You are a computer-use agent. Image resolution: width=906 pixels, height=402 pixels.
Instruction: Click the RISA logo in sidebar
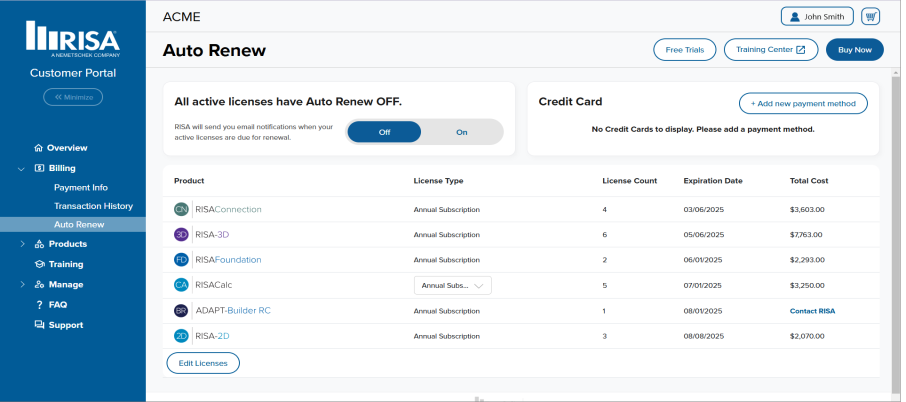pos(73,39)
